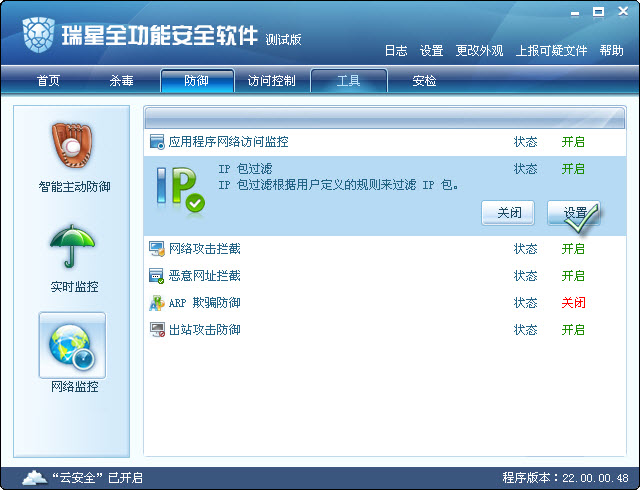The height and width of the screenshot is (490, 640).
Task: Maximize the Rising security window
Action: coord(598,12)
